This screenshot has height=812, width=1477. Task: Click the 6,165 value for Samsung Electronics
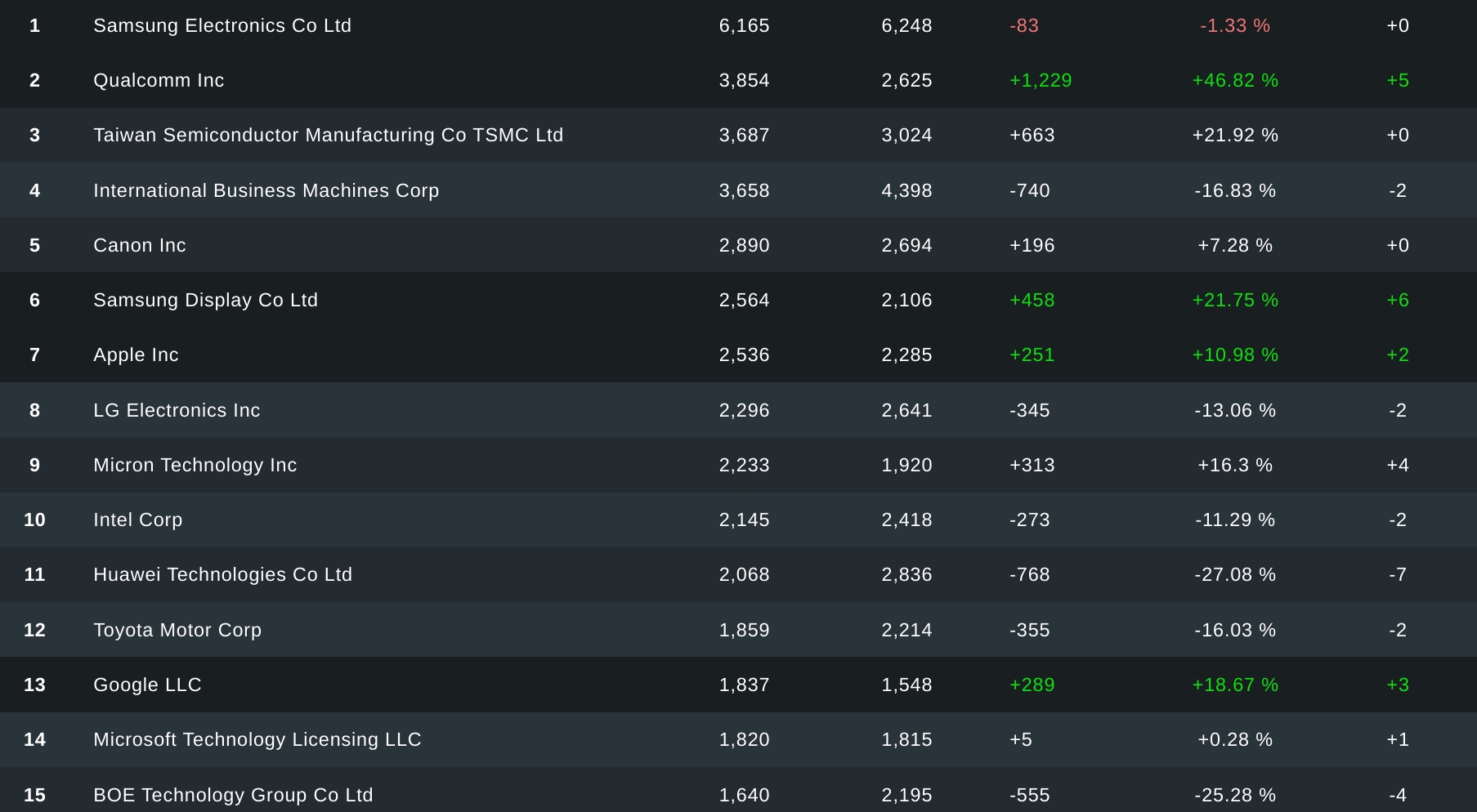(745, 25)
